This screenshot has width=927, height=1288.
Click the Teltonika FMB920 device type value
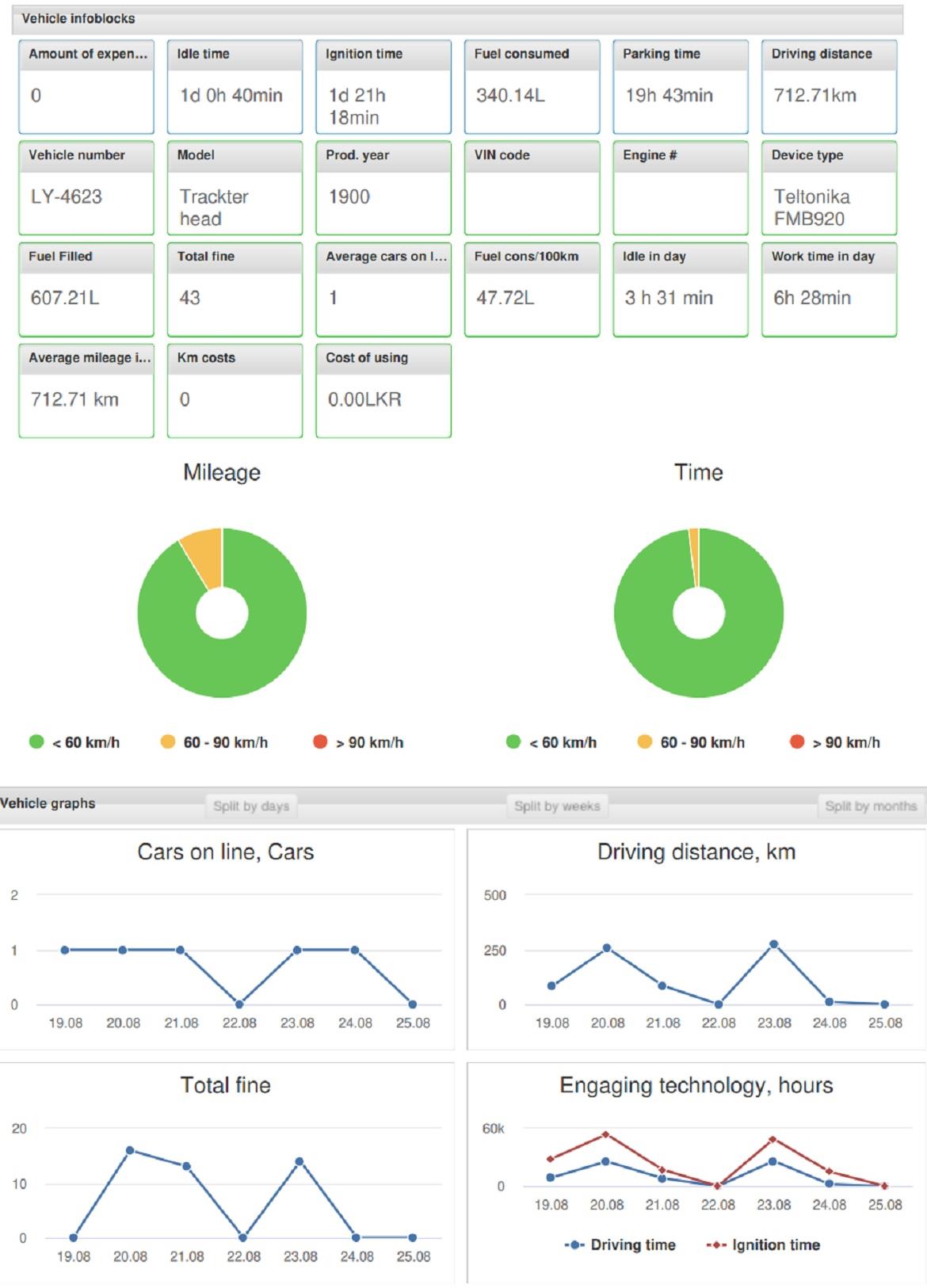pyautogui.click(x=812, y=208)
